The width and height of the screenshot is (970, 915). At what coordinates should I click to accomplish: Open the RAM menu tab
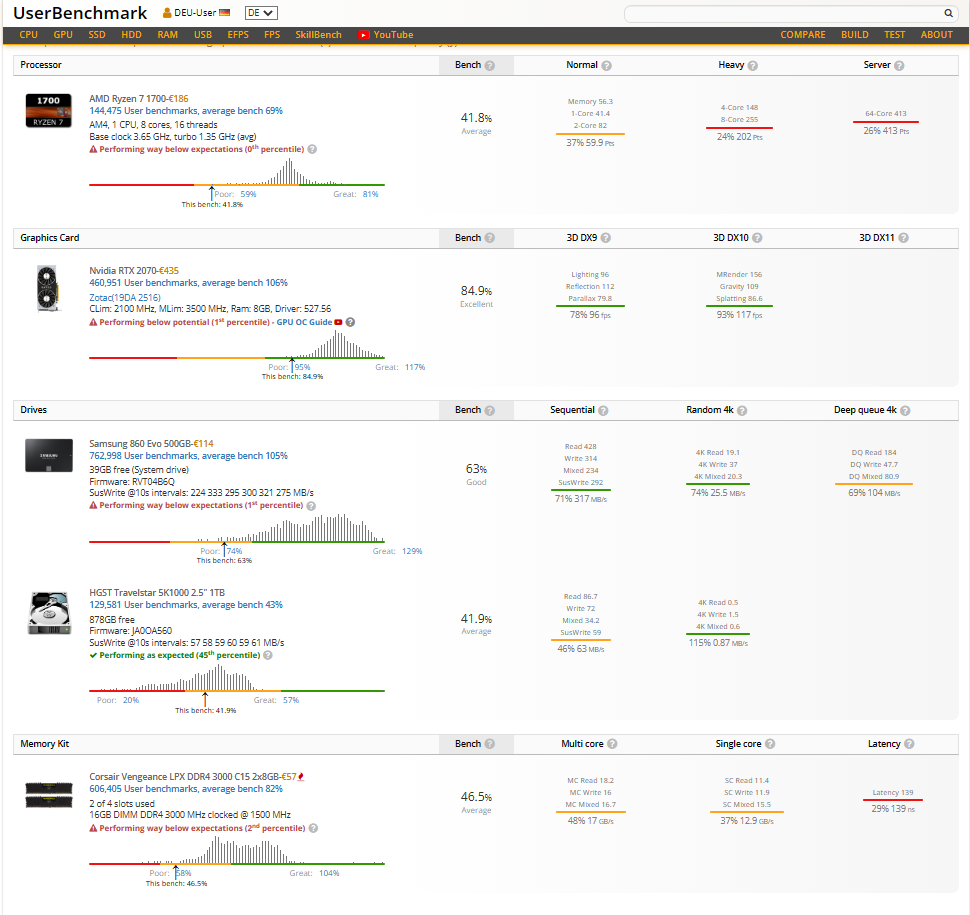pyautogui.click(x=168, y=35)
